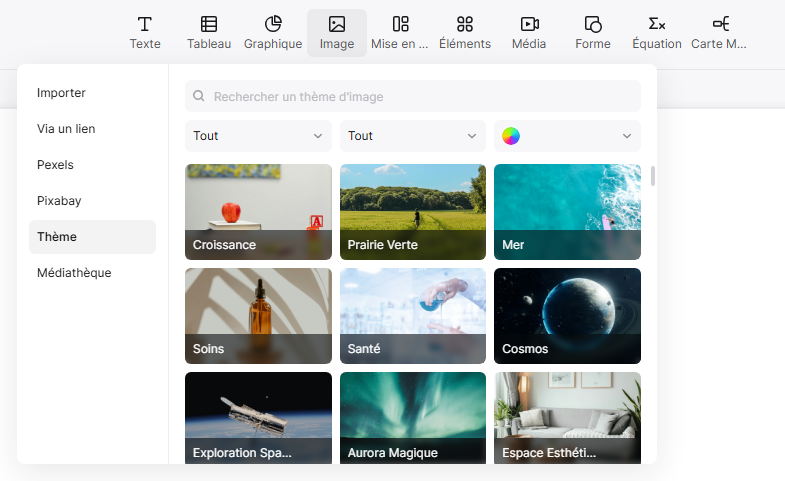This screenshot has width=785, height=481.
Task: Select the Espace Esthéti... theme
Action: coord(567,418)
